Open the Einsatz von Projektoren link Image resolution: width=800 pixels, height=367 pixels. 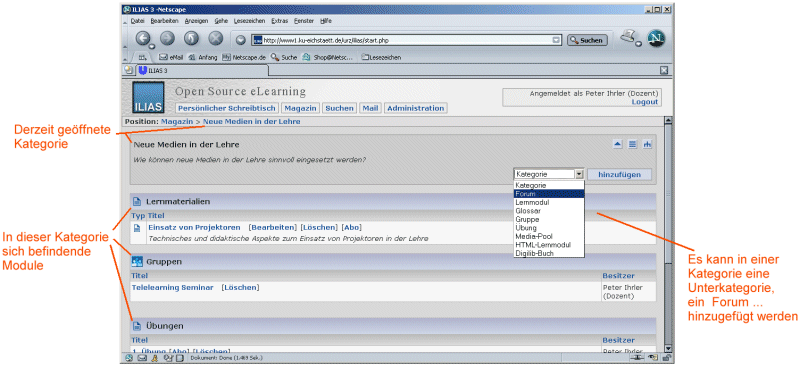pyautogui.click(x=194, y=227)
